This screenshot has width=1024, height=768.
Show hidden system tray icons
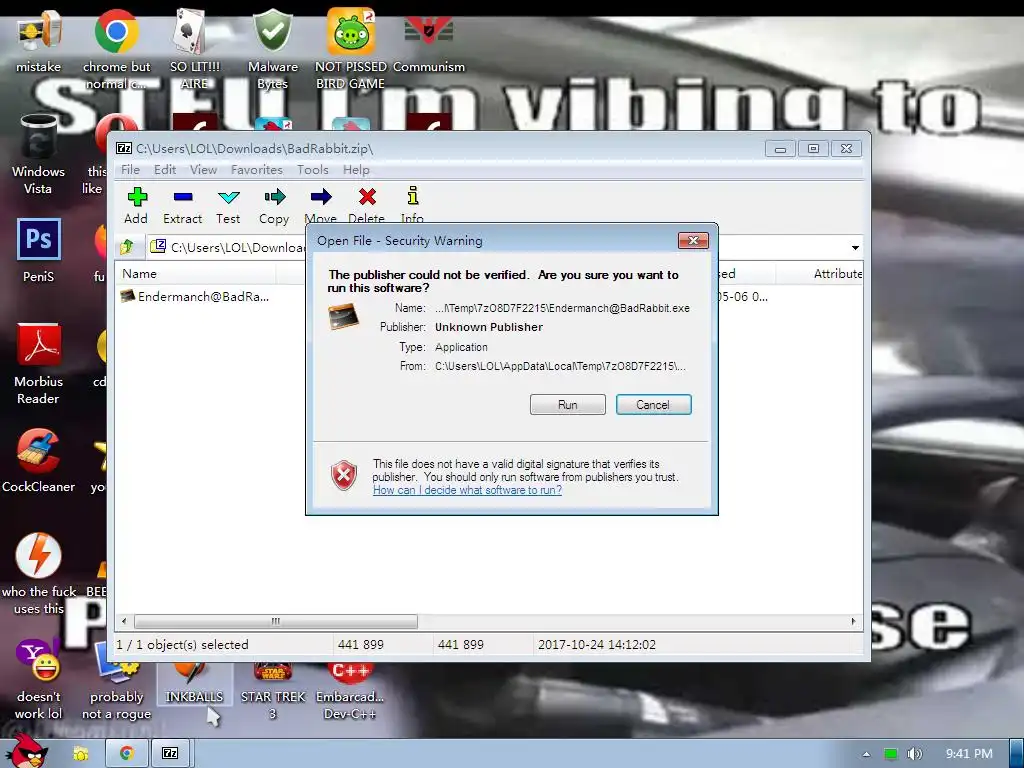(x=866, y=754)
